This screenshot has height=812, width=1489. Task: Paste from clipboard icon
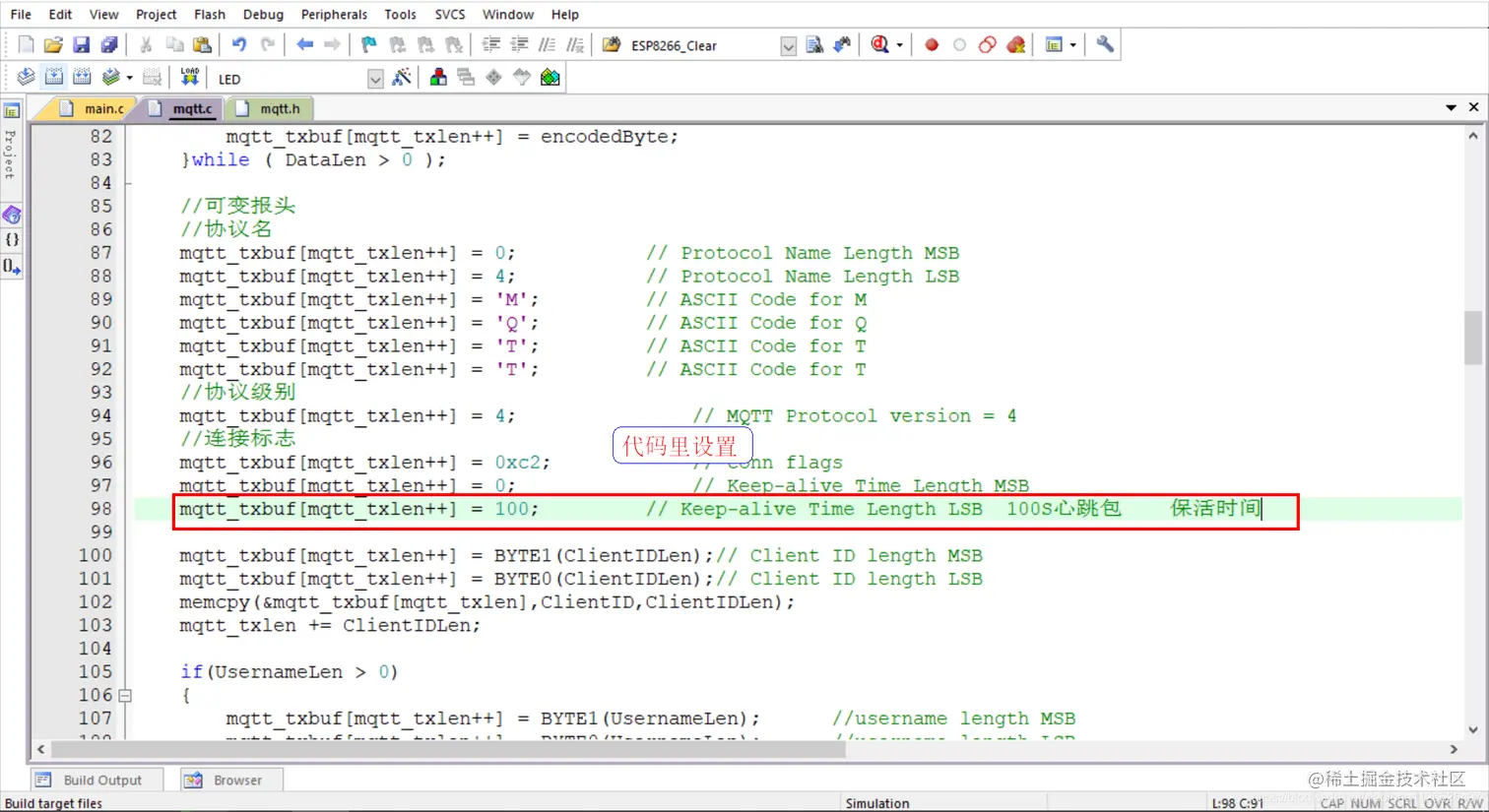[202, 45]
